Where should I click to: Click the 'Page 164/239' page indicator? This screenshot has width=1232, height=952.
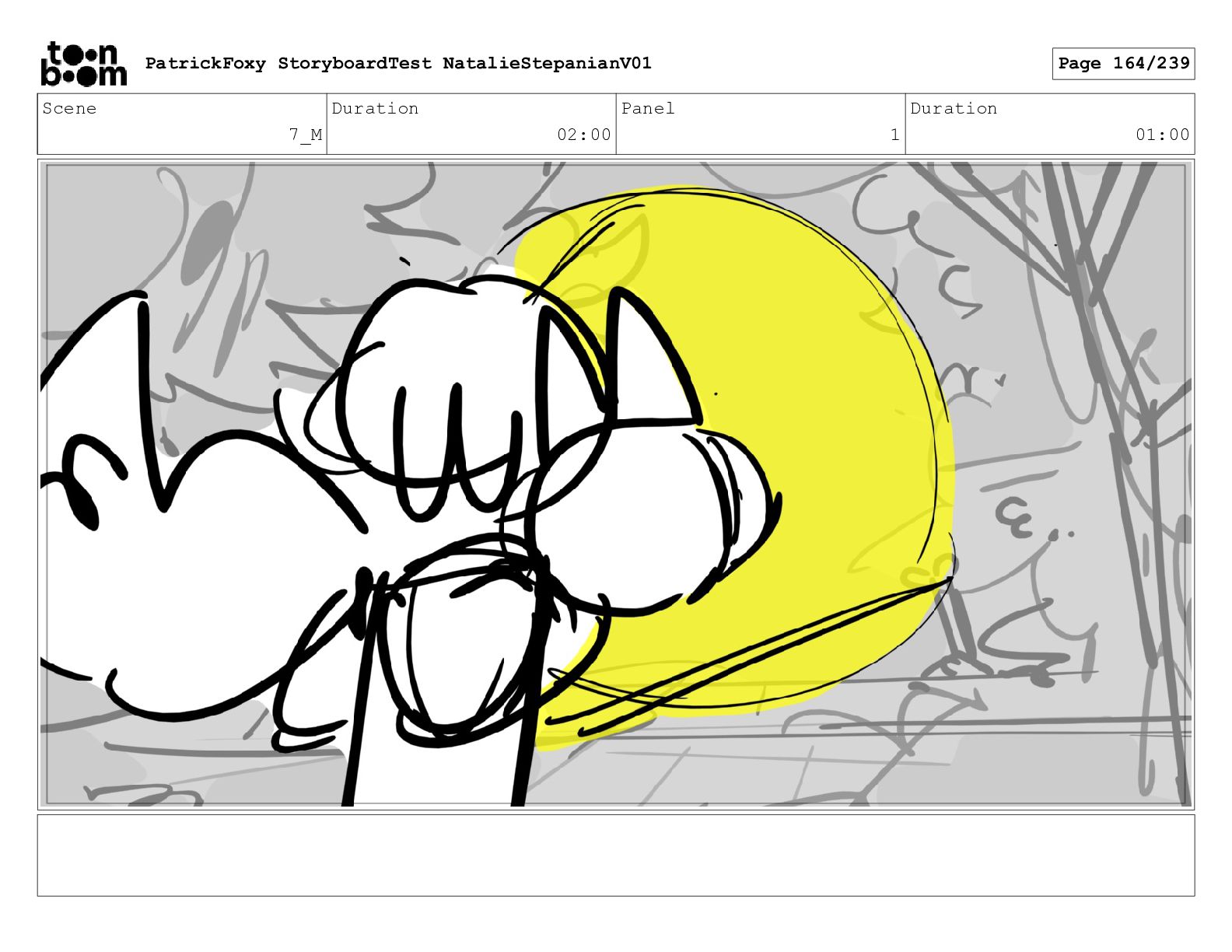pyautogui.click(x=1123, y=64)
